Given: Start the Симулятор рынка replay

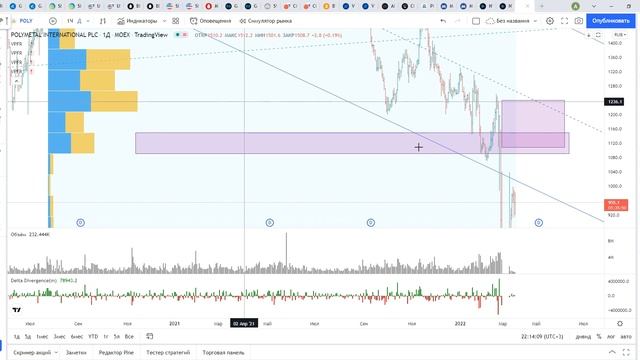Looking at the screenshot, I should [266, 21].
